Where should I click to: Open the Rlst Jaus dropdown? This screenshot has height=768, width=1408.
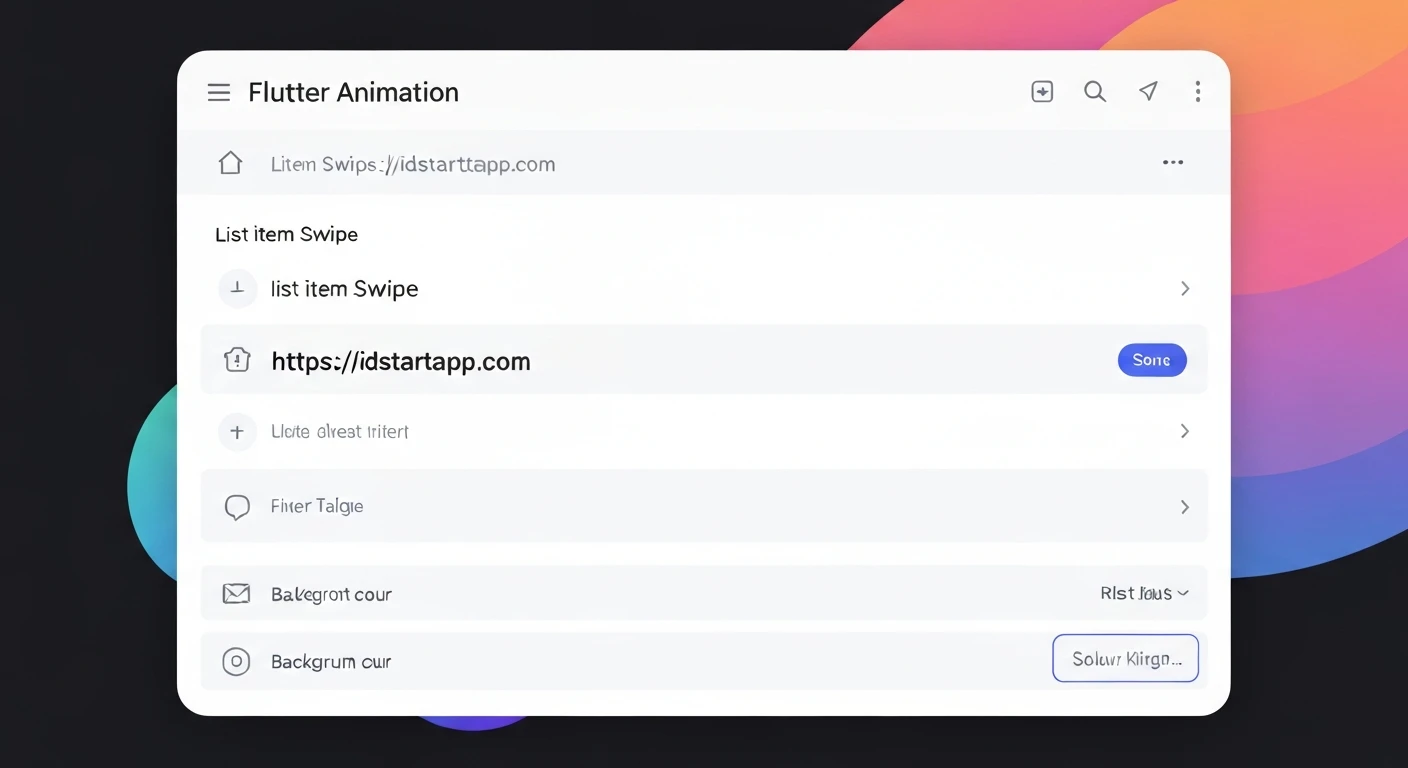(x=1145, y=593)
